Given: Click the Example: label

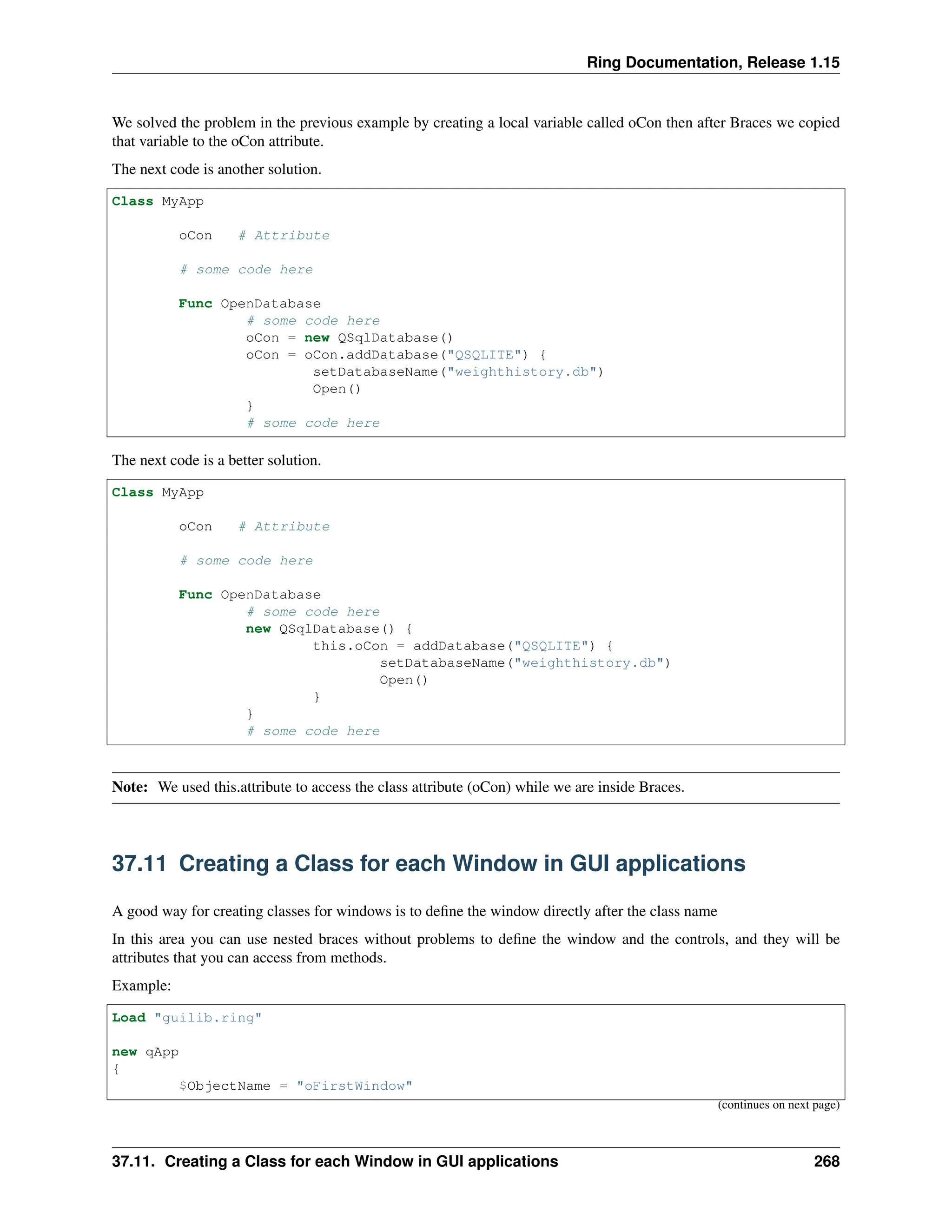Looking at the screenshot, I should [x=141, y=986].
